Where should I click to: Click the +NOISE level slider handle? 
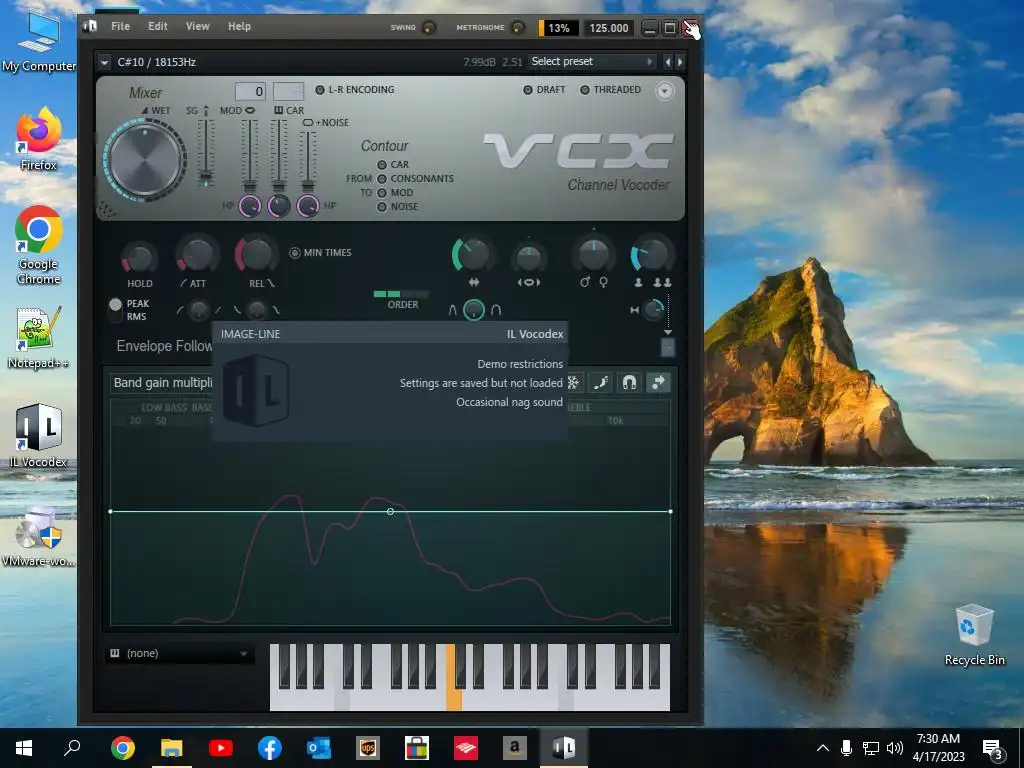point(308,186)
